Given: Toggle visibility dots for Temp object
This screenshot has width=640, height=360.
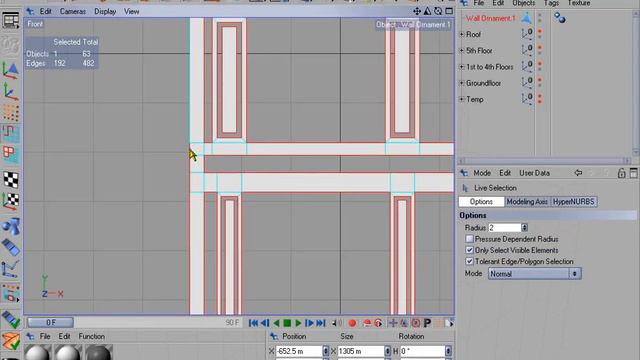Looking at the screenshot, I should coord(540,99).
